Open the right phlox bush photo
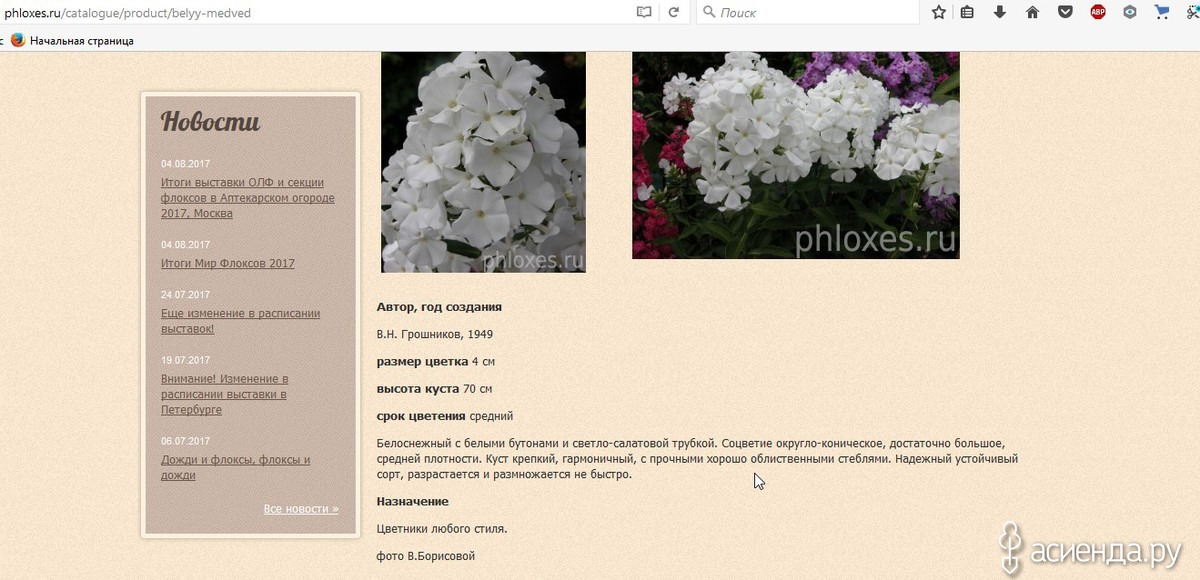 click(x=795, y=155)
